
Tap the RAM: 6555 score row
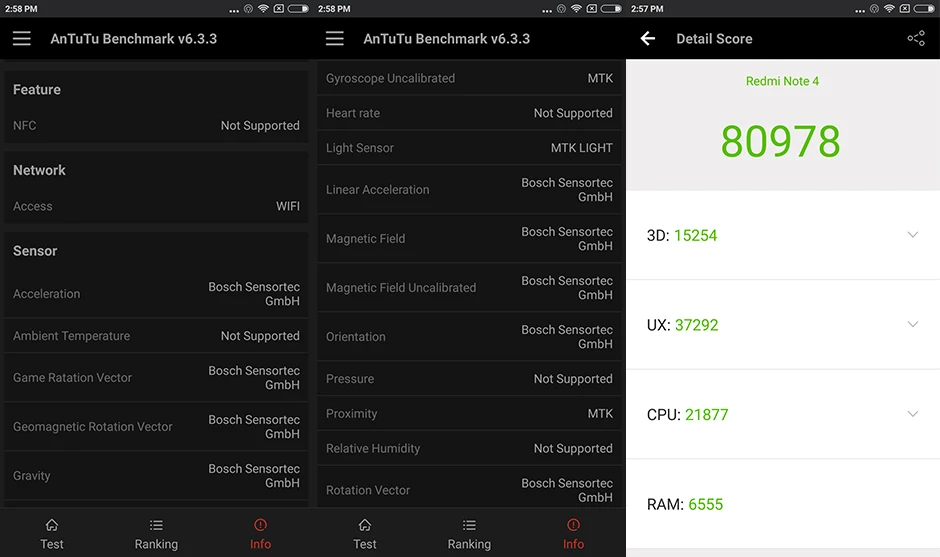click(x=783, y=504)
